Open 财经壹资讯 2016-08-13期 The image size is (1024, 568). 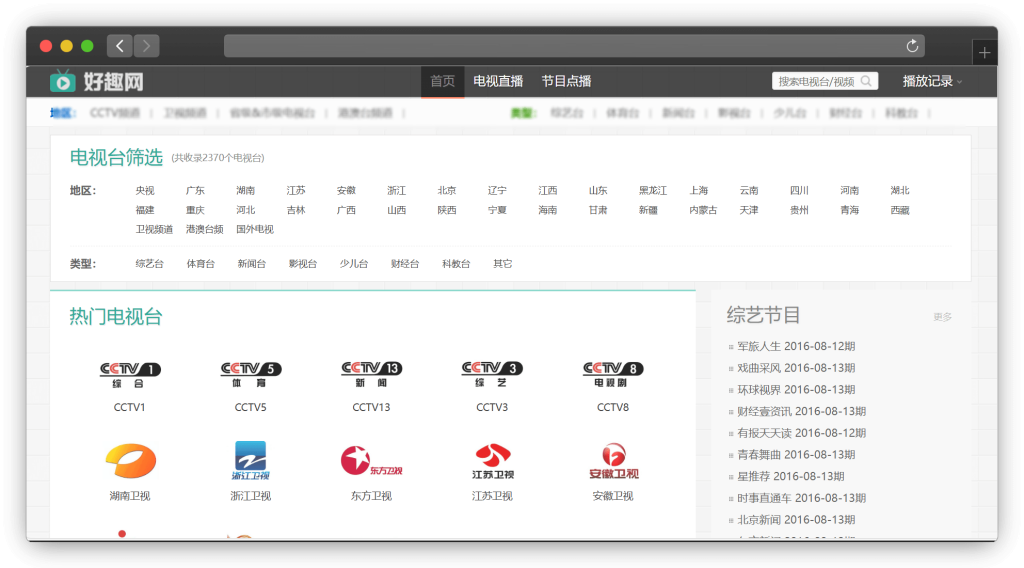(x=801, y=411)
